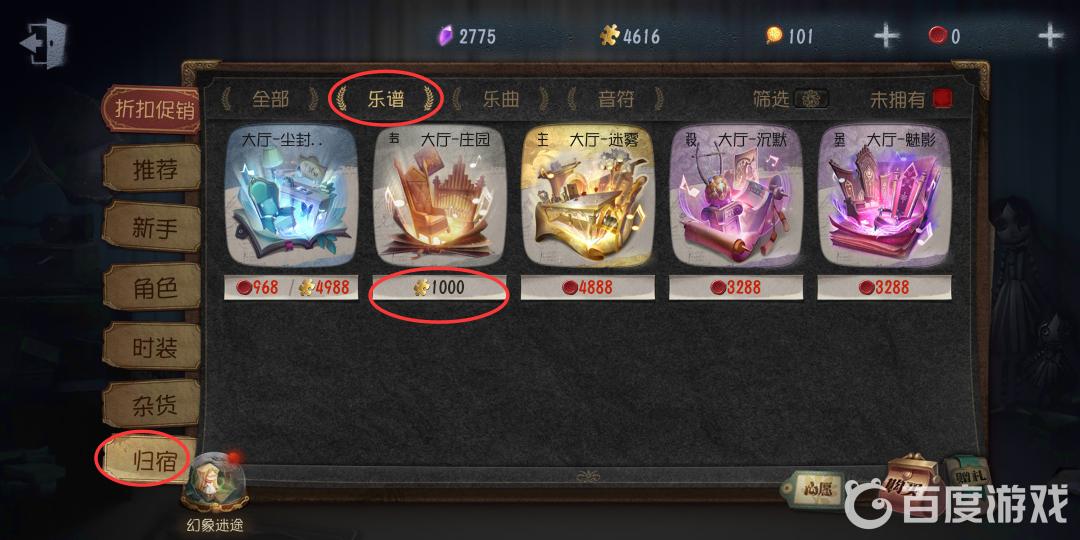Tap the gold puzzle clue icon
Image resolution: width=1080 pixels, height=540 pixels.
[x=610, y=35]
